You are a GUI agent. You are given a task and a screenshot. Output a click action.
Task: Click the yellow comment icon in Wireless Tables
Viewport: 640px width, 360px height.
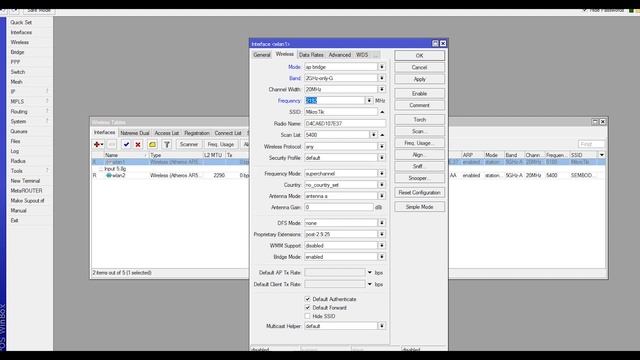click(152, 144)
